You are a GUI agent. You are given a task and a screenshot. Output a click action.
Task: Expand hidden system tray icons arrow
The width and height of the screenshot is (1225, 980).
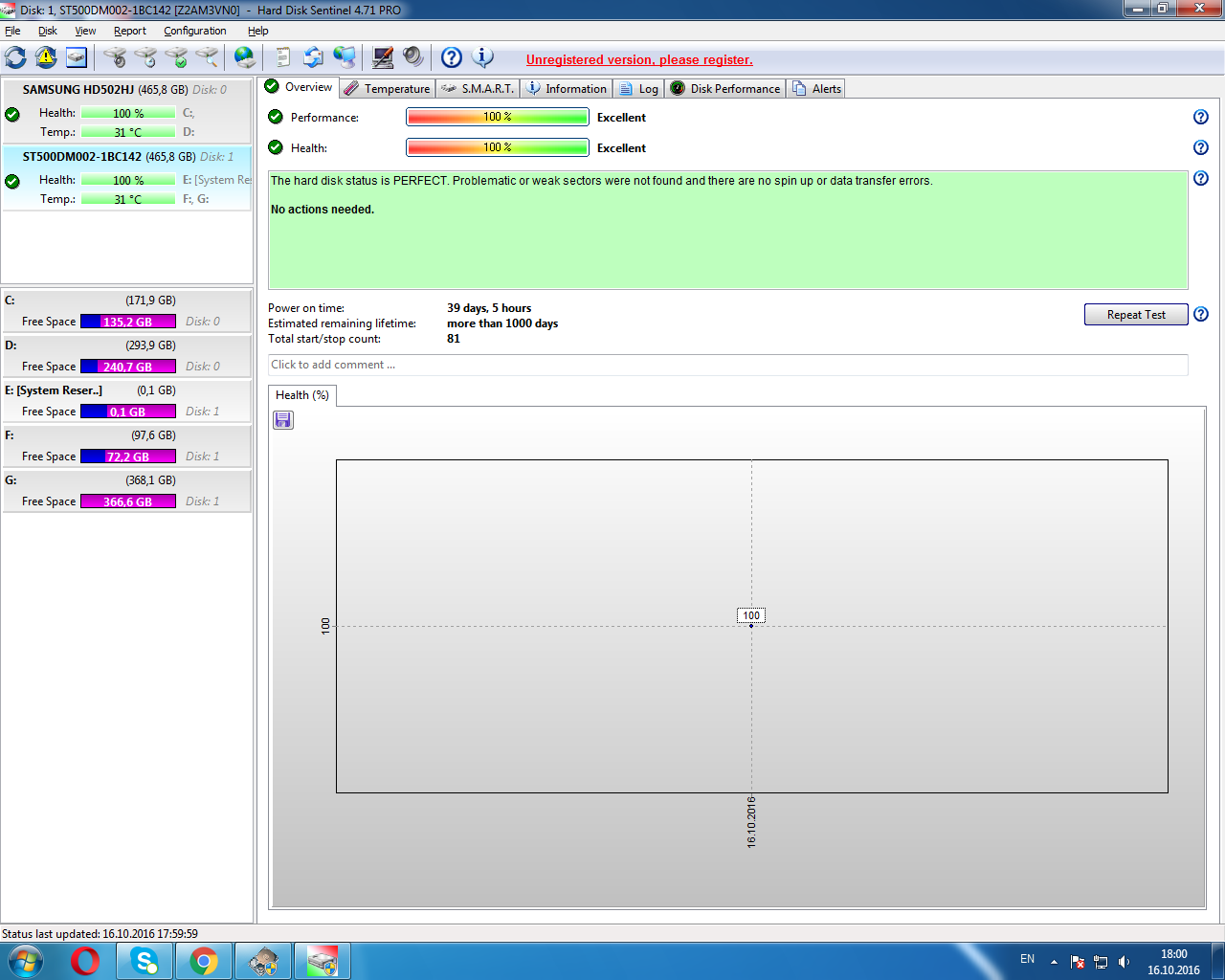click(x=1054, y=962)
